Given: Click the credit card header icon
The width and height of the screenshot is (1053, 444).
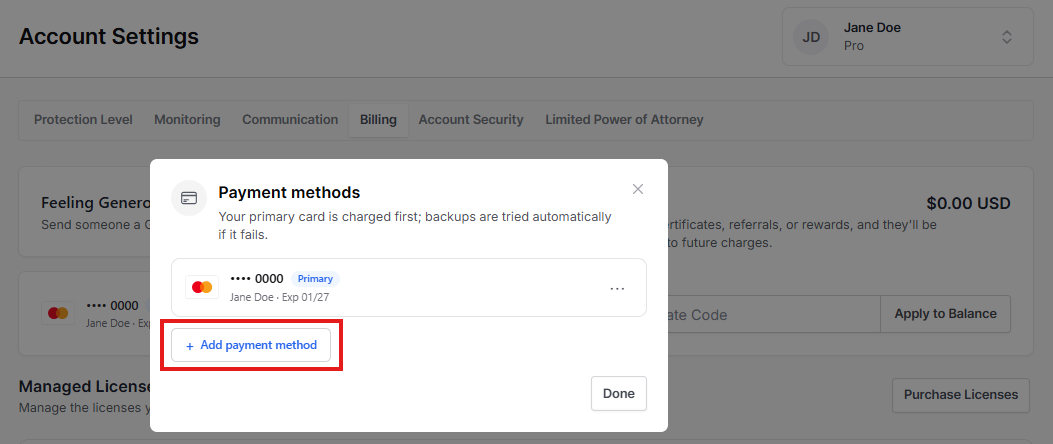Looking at the screenshot, I should pos(189,198).
